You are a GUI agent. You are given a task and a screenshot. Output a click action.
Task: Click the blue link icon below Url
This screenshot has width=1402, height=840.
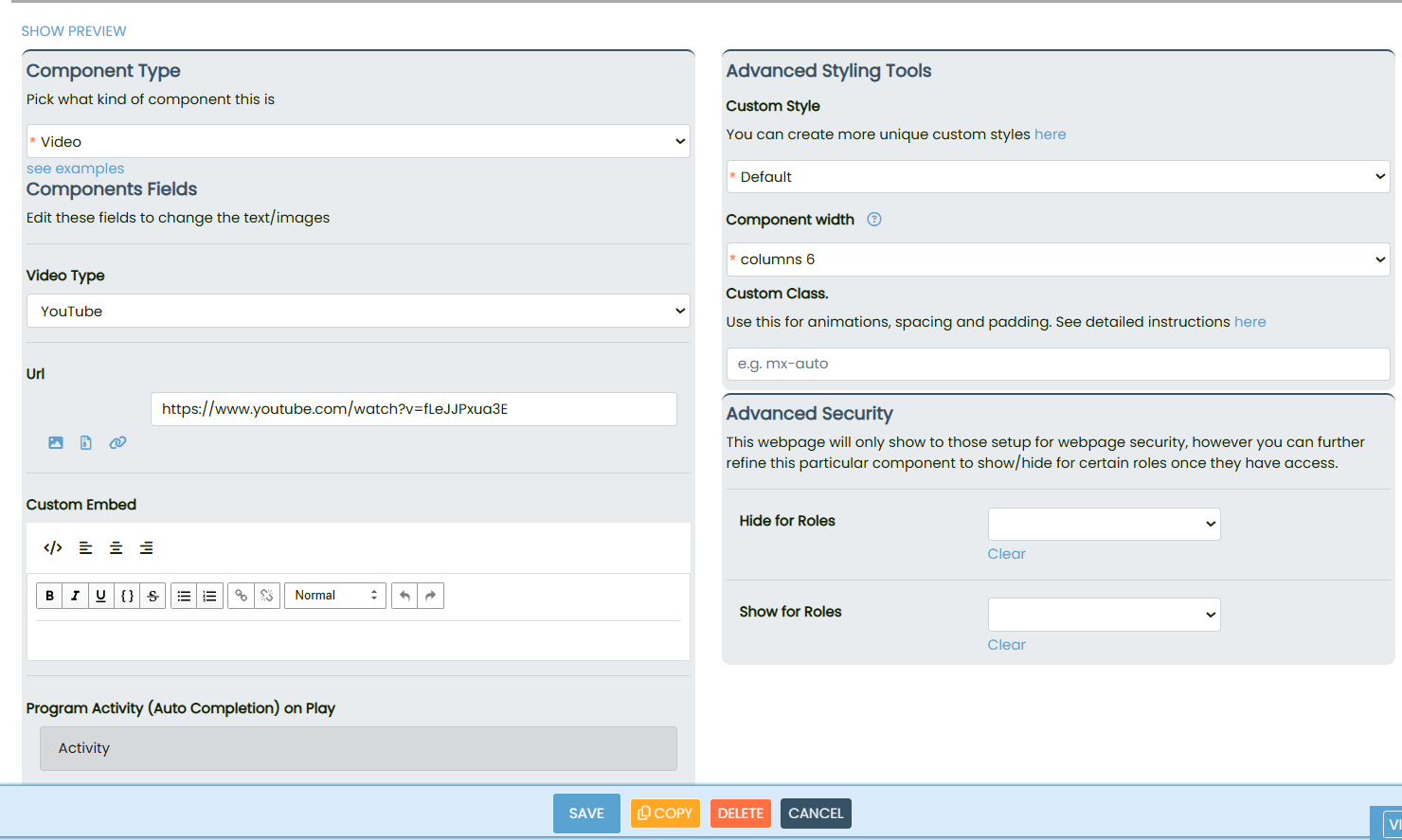[x=117, y=442]
